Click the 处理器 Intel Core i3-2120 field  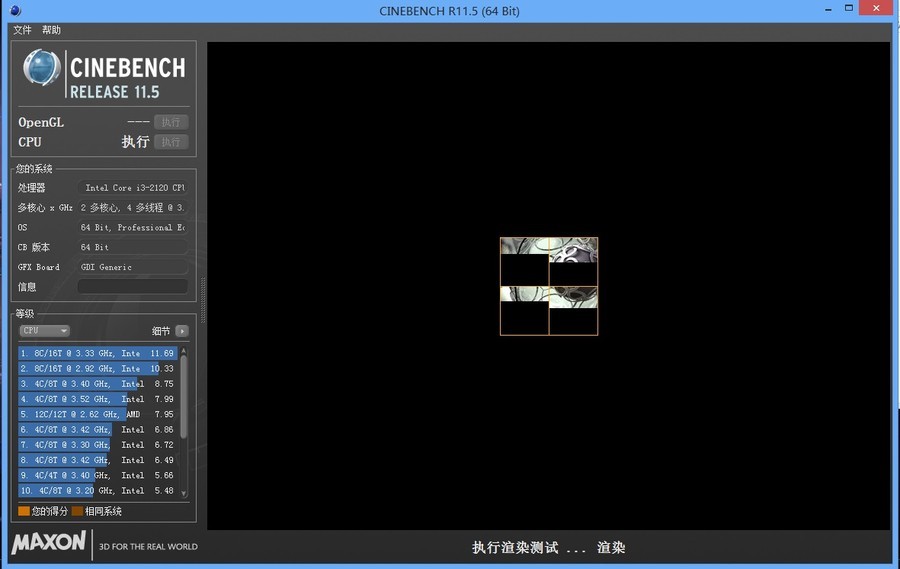(132, 187)
